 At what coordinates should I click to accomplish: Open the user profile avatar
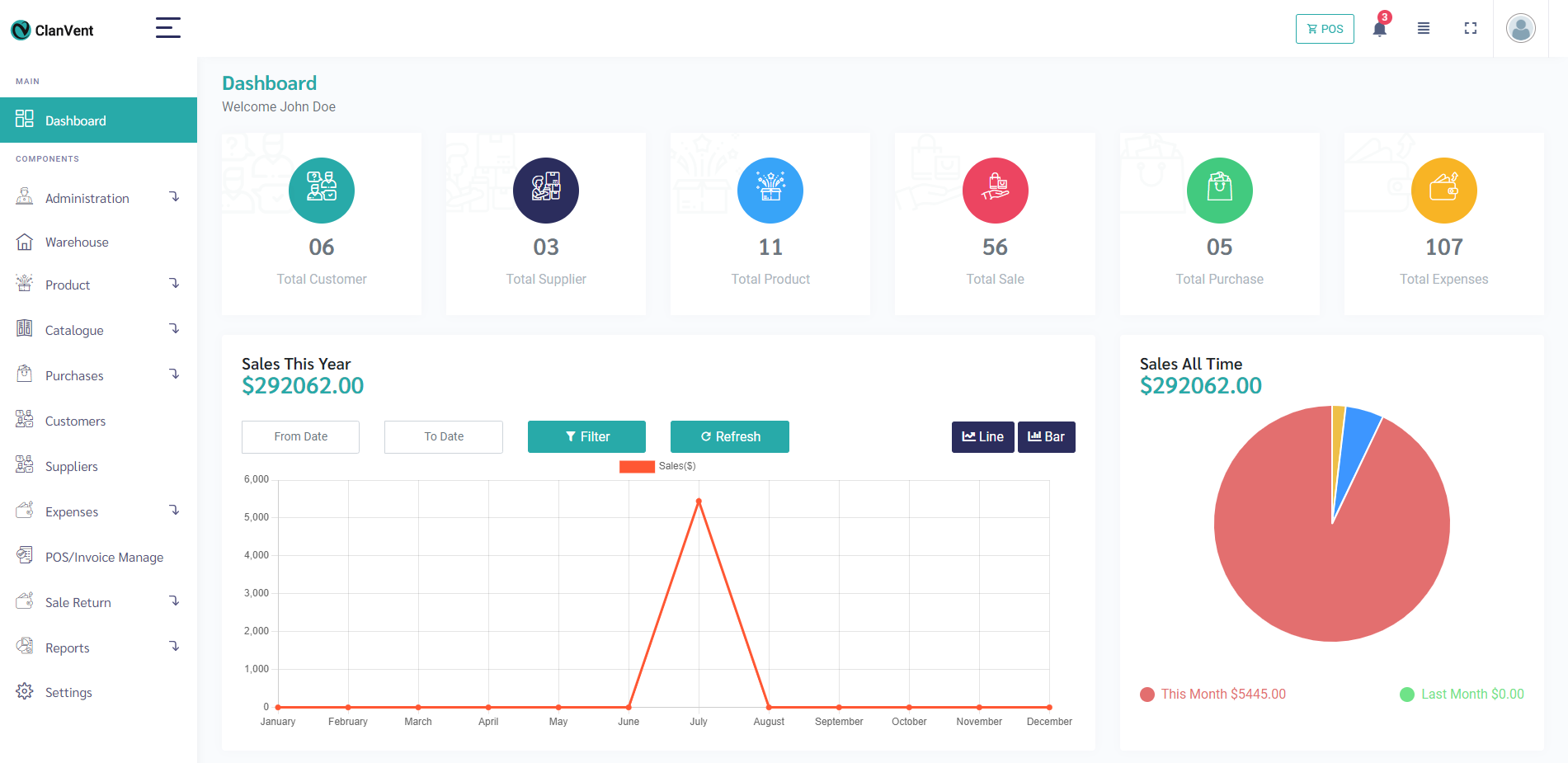[x=1520, y=29]
